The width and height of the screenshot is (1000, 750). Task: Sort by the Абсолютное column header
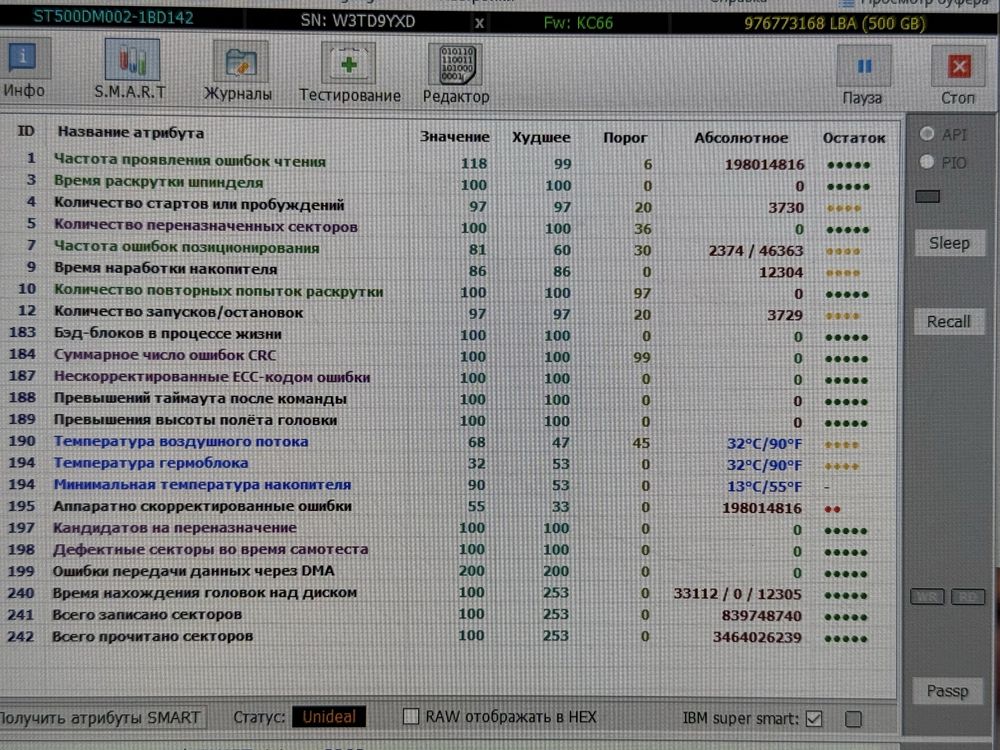click(x=741, y=138)
